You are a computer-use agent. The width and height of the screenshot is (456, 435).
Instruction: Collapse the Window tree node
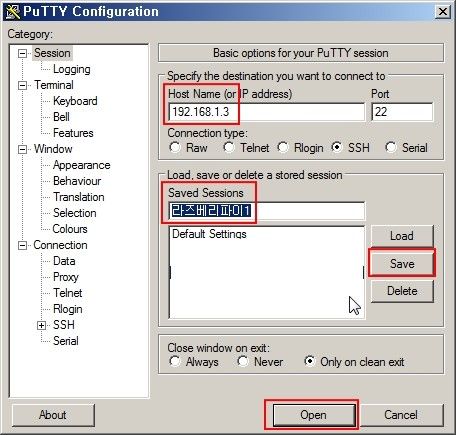click(x=22, y=149)
